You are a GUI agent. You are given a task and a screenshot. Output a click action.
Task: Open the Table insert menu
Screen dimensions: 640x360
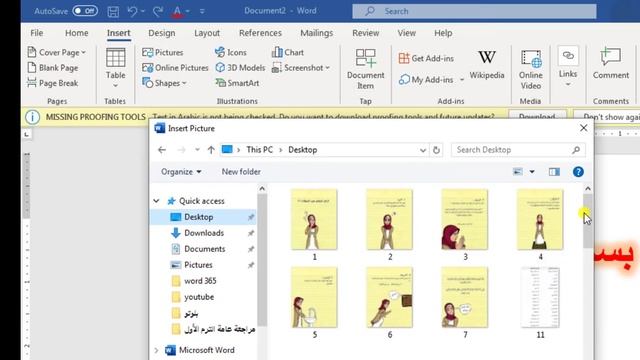[116, 68]
